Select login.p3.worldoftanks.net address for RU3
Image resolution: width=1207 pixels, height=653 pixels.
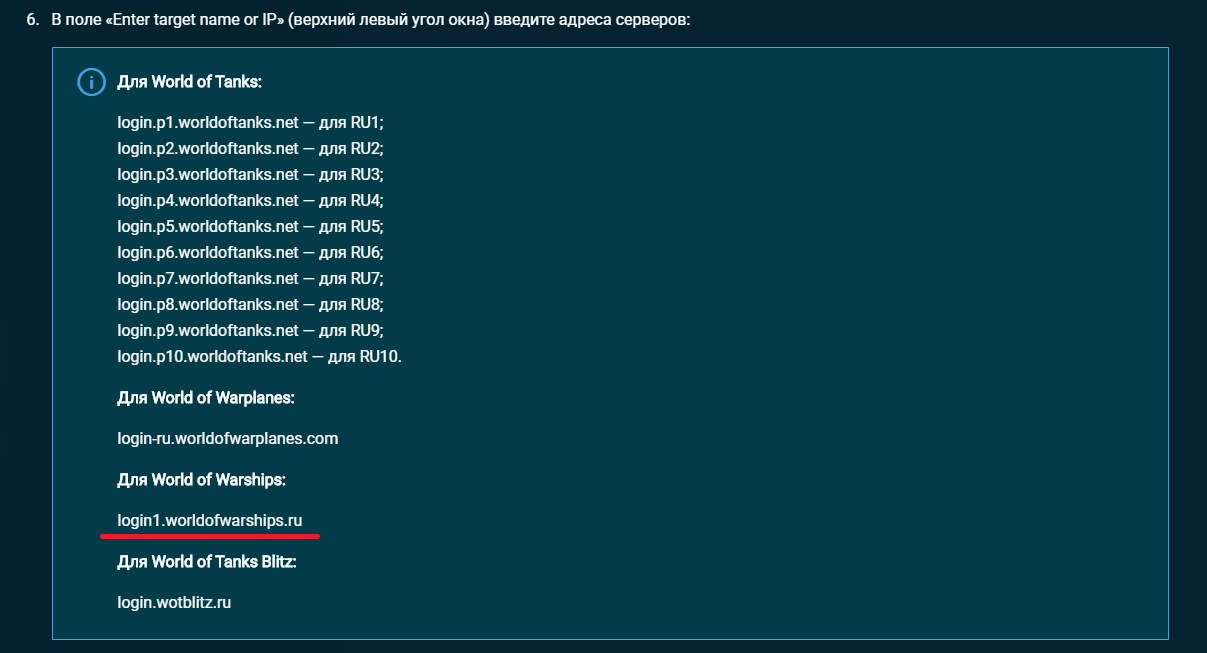(208, 174)
